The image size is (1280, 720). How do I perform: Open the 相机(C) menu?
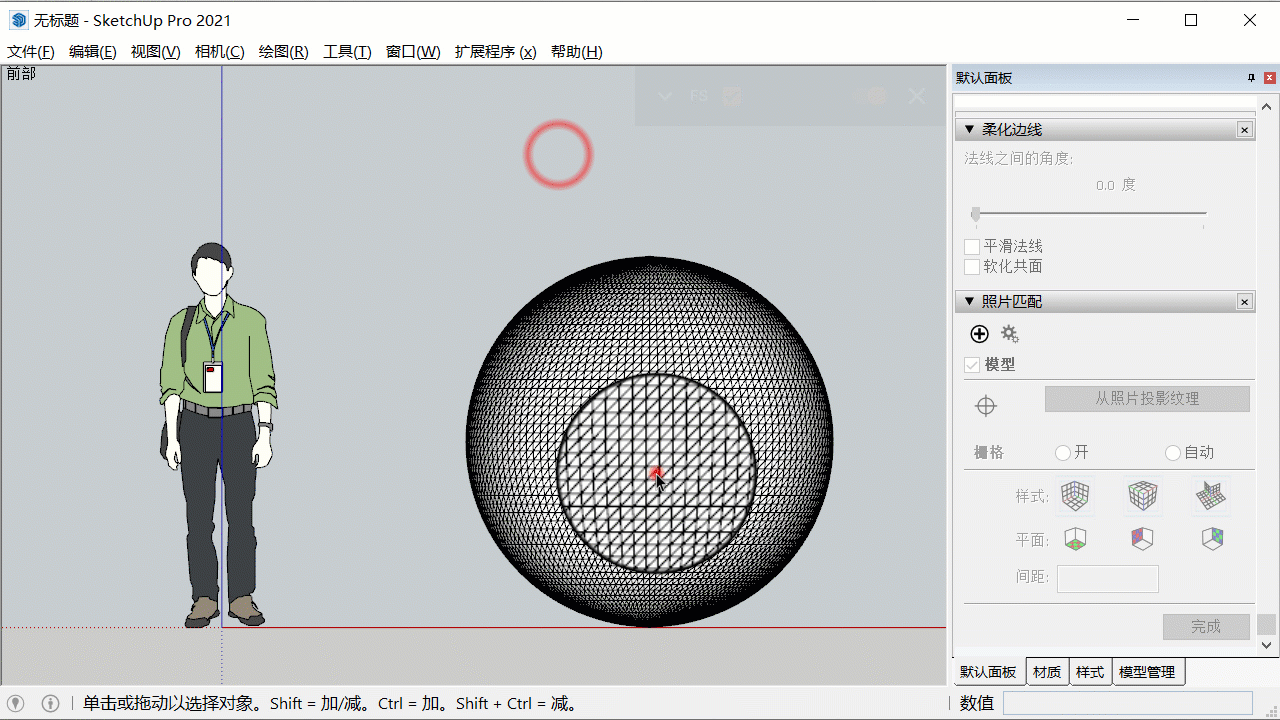coord(220,52)
